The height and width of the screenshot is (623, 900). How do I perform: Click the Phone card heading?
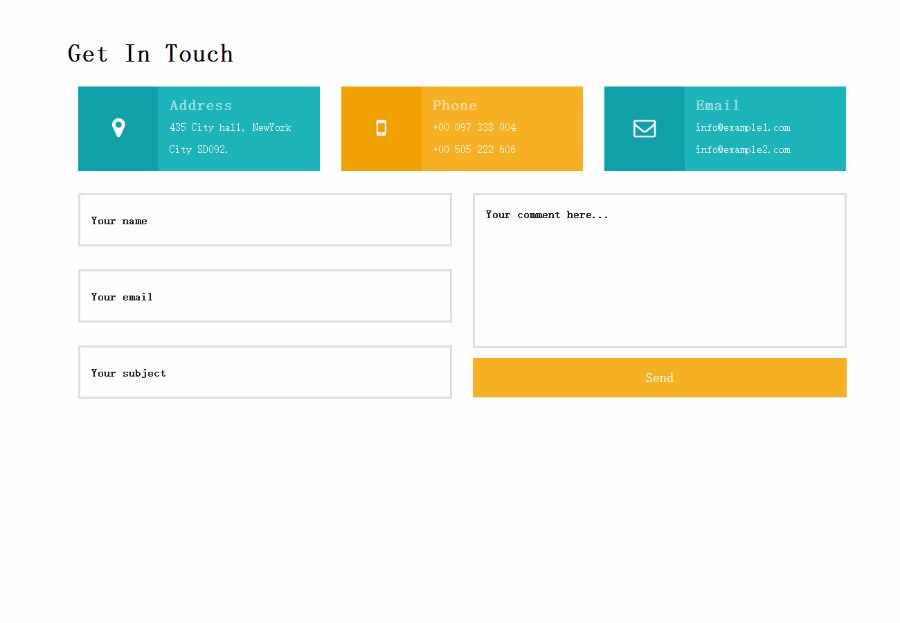click(x=455, y=106)
